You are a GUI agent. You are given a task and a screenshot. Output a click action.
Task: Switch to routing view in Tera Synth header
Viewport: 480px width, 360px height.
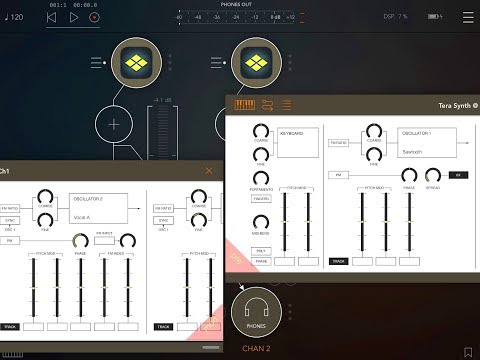[267, 105]
